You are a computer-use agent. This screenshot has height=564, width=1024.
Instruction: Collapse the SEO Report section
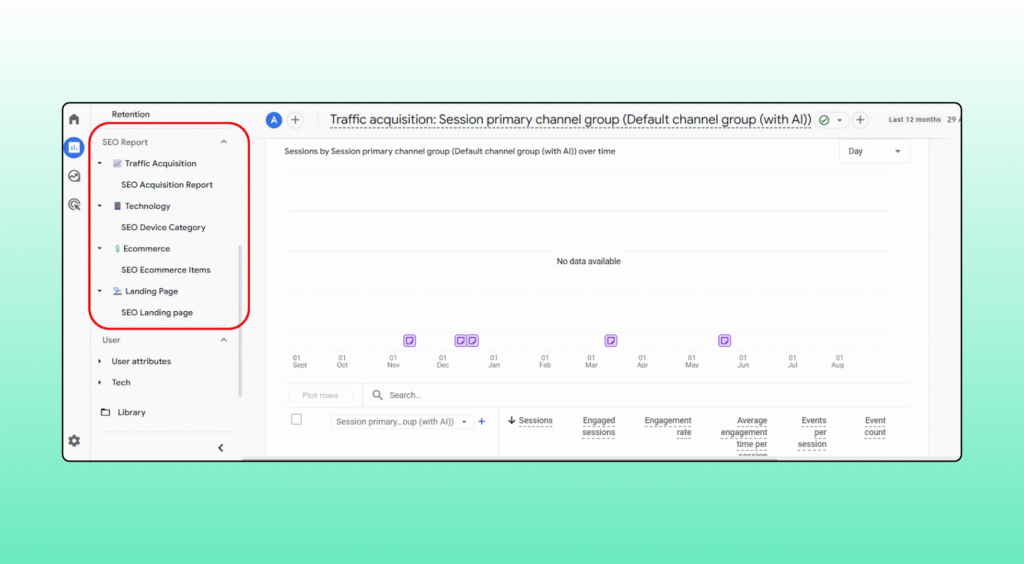click(223, 142)
